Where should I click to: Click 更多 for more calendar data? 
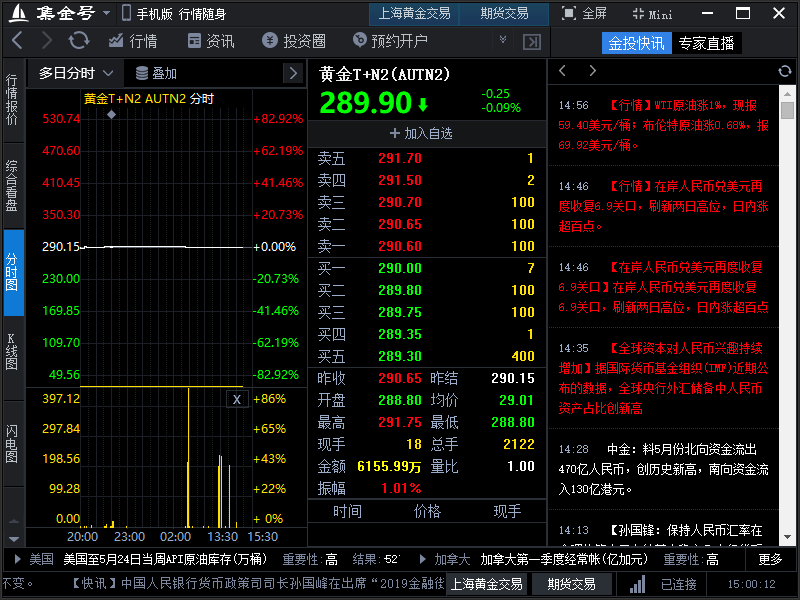click(x=770, y=559)
